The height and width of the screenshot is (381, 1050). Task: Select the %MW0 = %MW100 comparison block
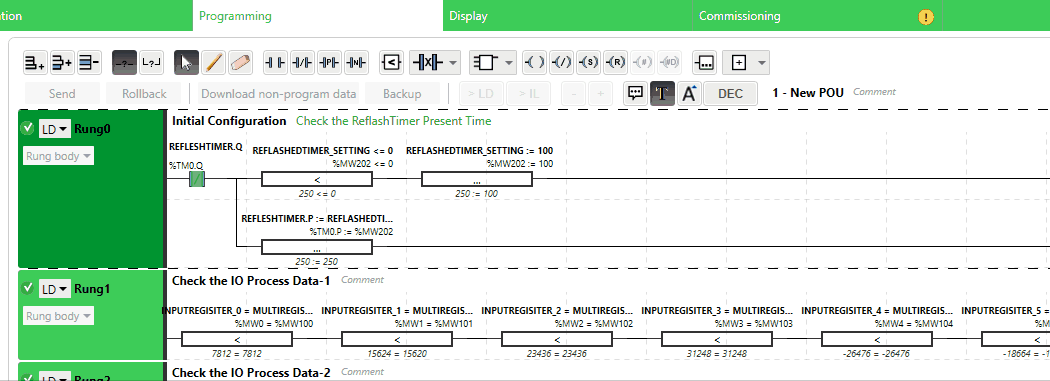236,339
